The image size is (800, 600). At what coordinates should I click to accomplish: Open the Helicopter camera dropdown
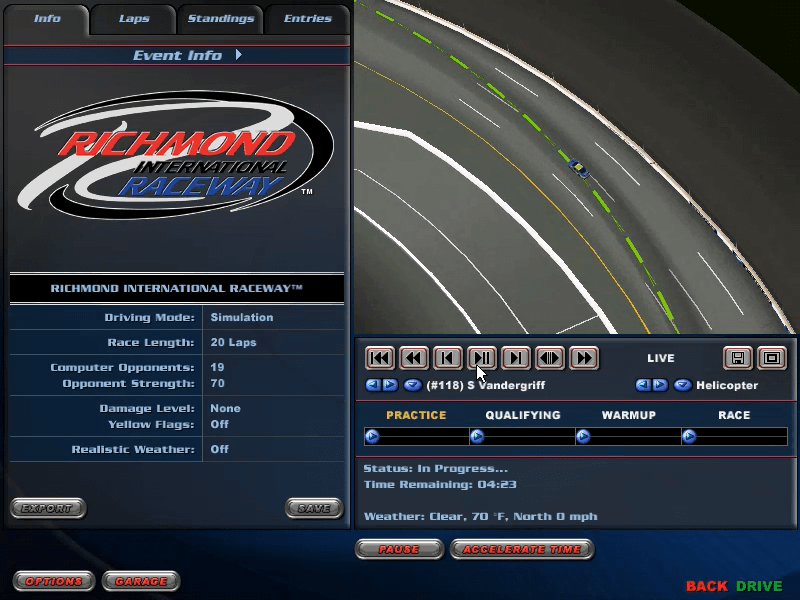682,385
